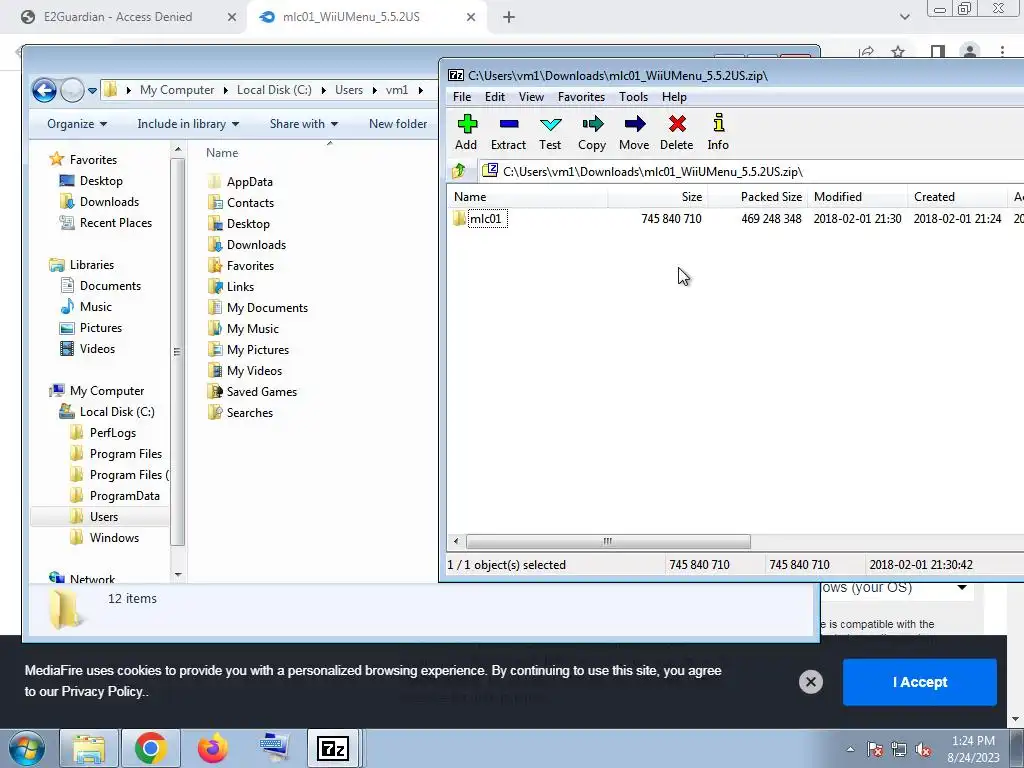Open Favorites menu in 7-Zip
Screen dimensions: 1024x768
pyautogui.click(x=581, y=97)
